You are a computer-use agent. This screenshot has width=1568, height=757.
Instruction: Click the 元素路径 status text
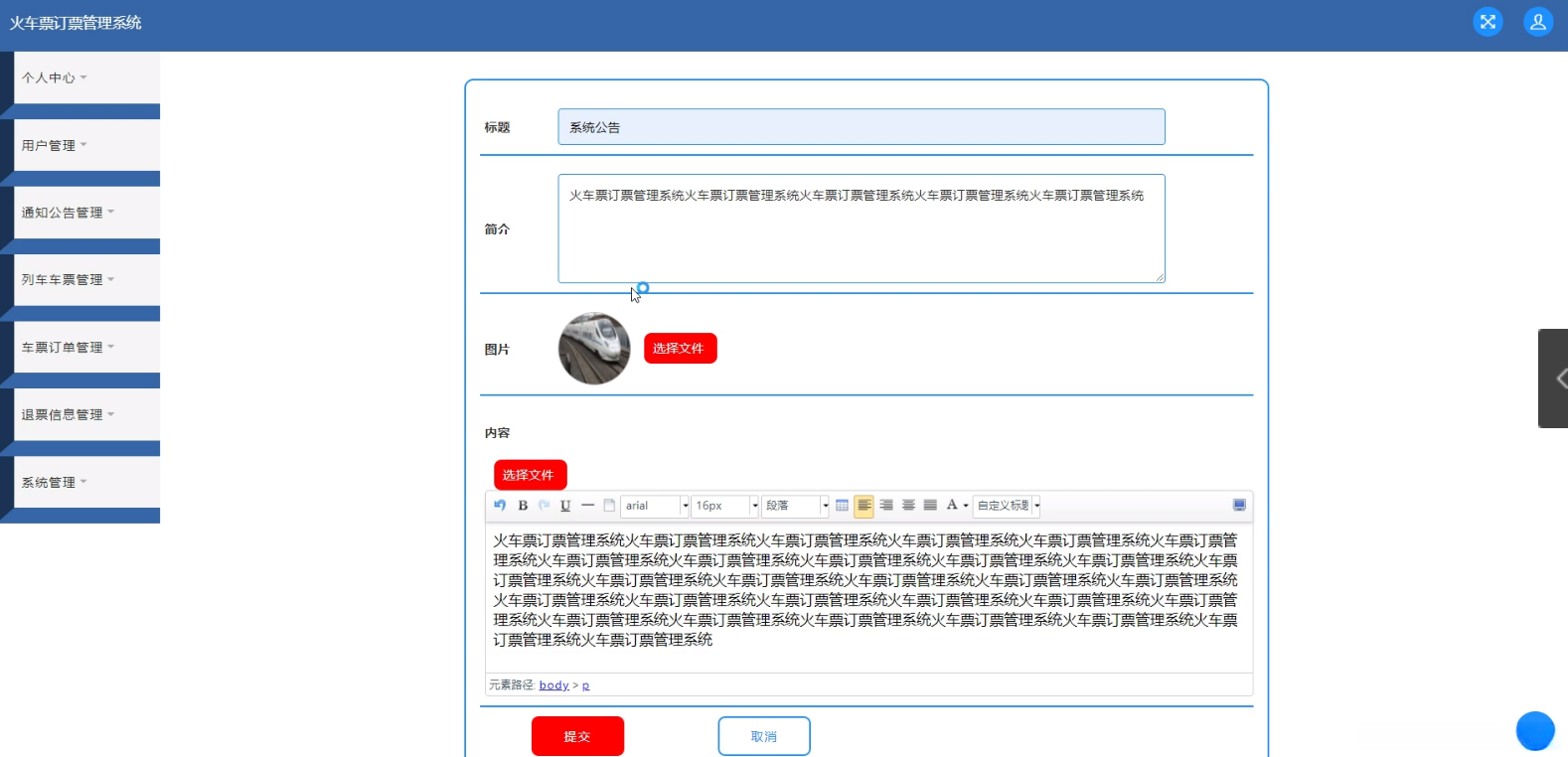click(512, 685)
